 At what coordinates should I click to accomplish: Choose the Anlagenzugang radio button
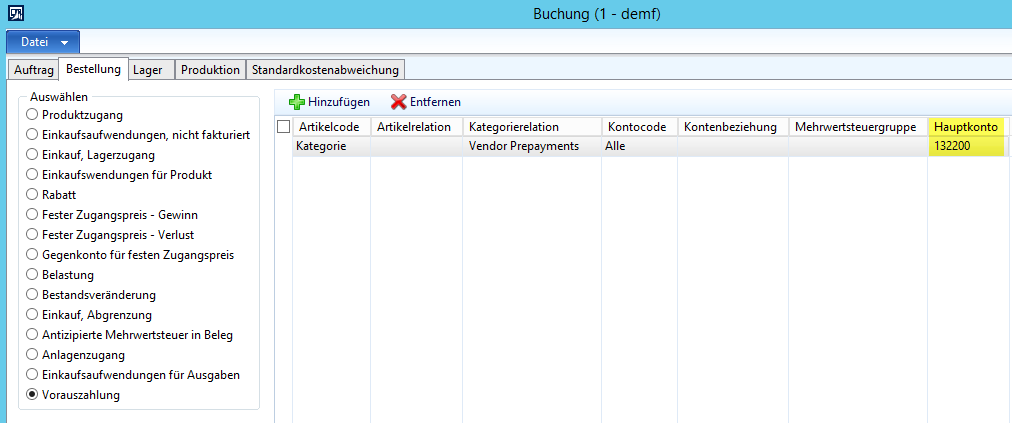click(x=33, y=355)
